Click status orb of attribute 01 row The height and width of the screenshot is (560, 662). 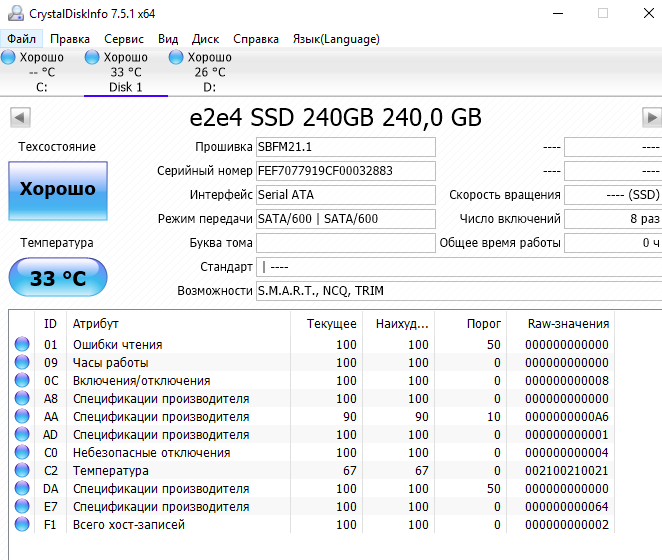tap(22, 344)
